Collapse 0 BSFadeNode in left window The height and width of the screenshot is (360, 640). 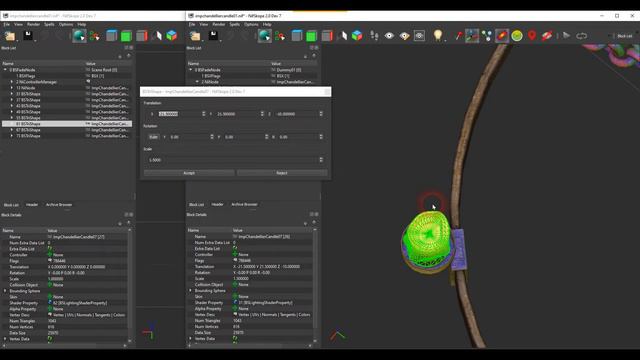click(5, 70)
